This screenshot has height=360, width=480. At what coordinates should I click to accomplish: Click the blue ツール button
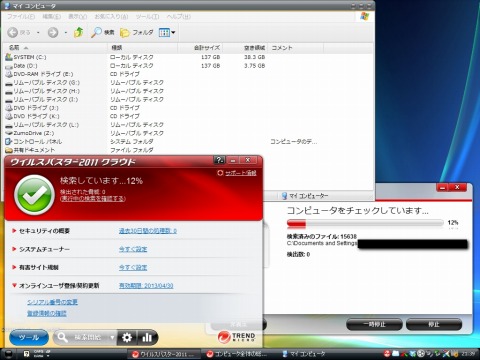(x=29, y=338)
